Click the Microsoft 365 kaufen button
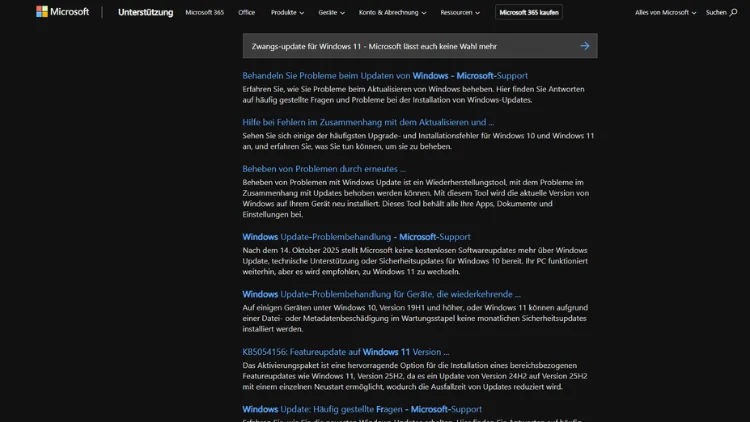 529,12
